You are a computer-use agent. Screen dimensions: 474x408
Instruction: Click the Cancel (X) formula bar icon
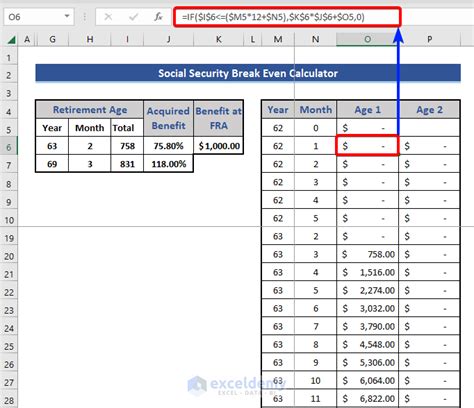[x=108, y=17]
